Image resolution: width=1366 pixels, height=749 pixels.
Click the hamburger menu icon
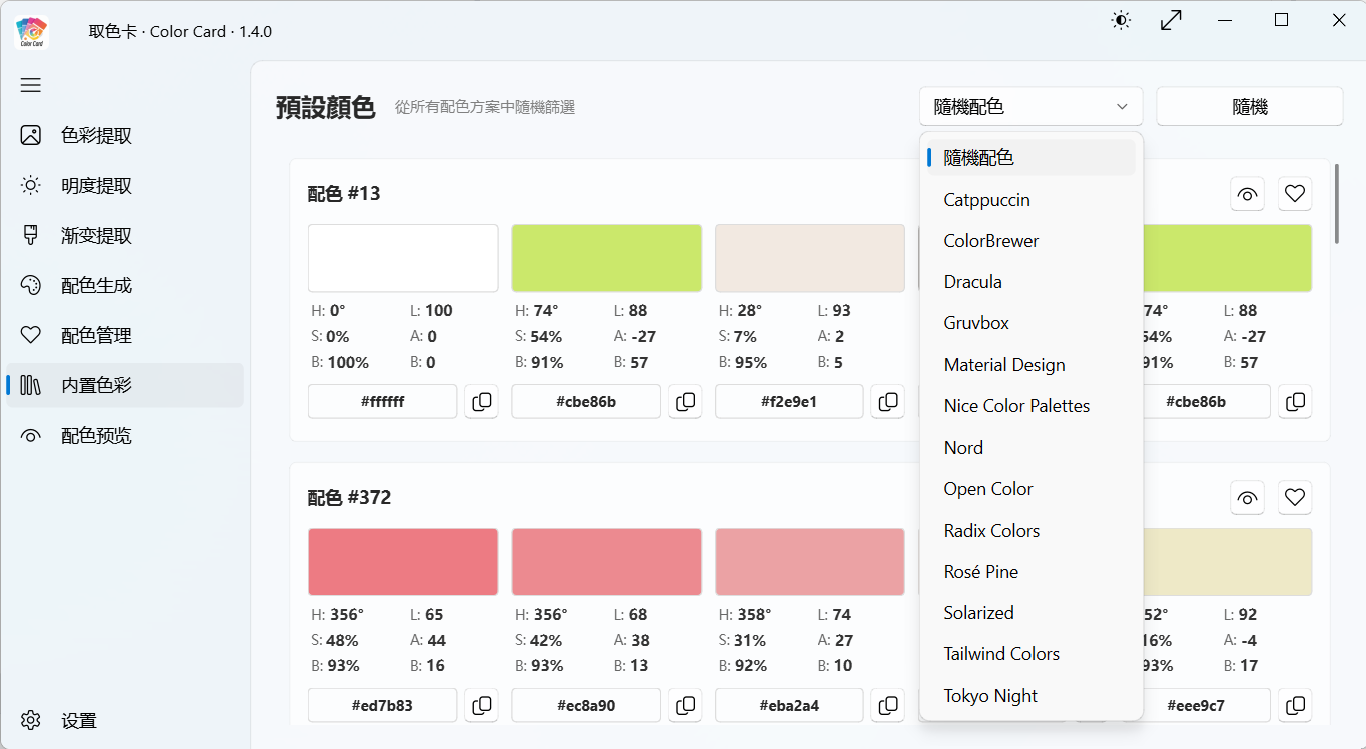pos(31,85)
